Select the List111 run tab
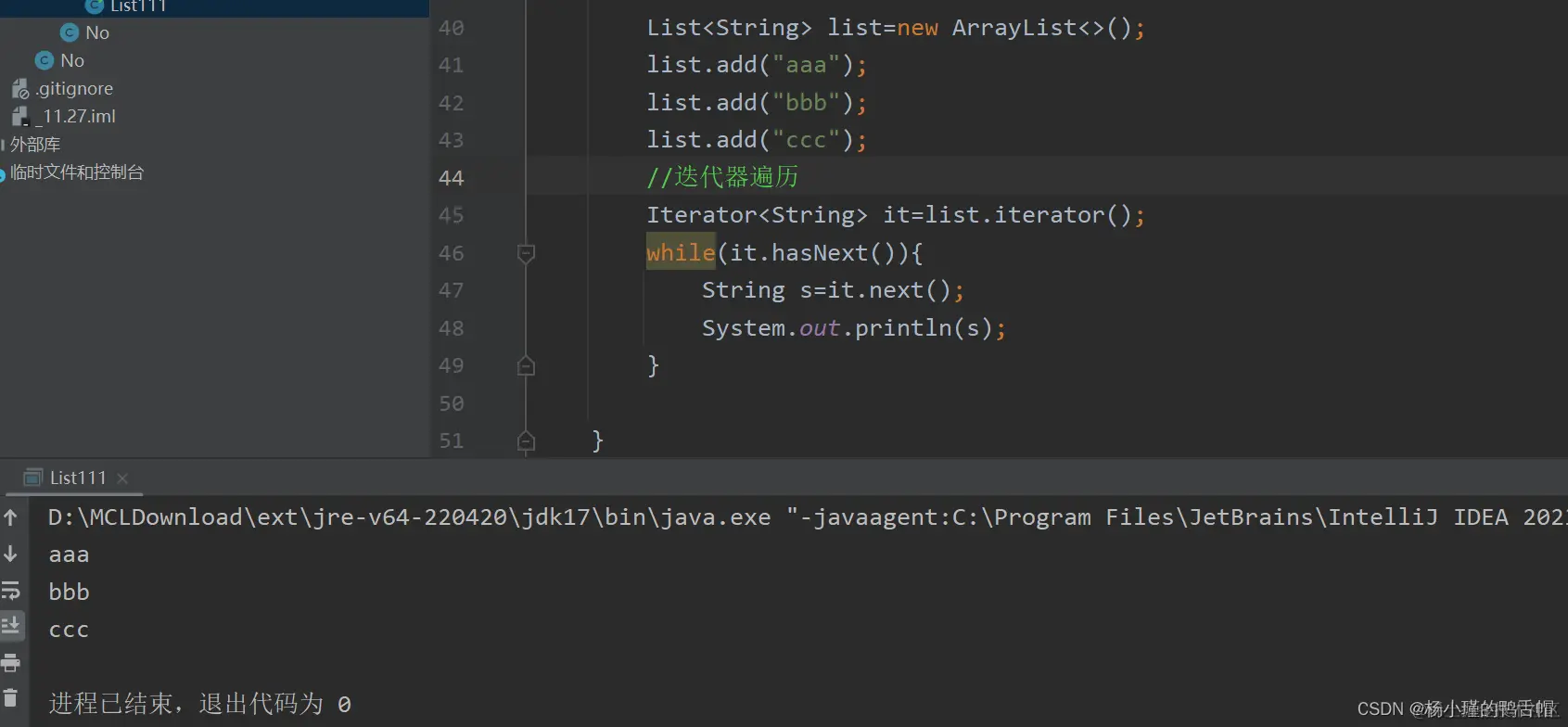The width and height of the screenshot is (1568, 727). [x=78, y=478]
